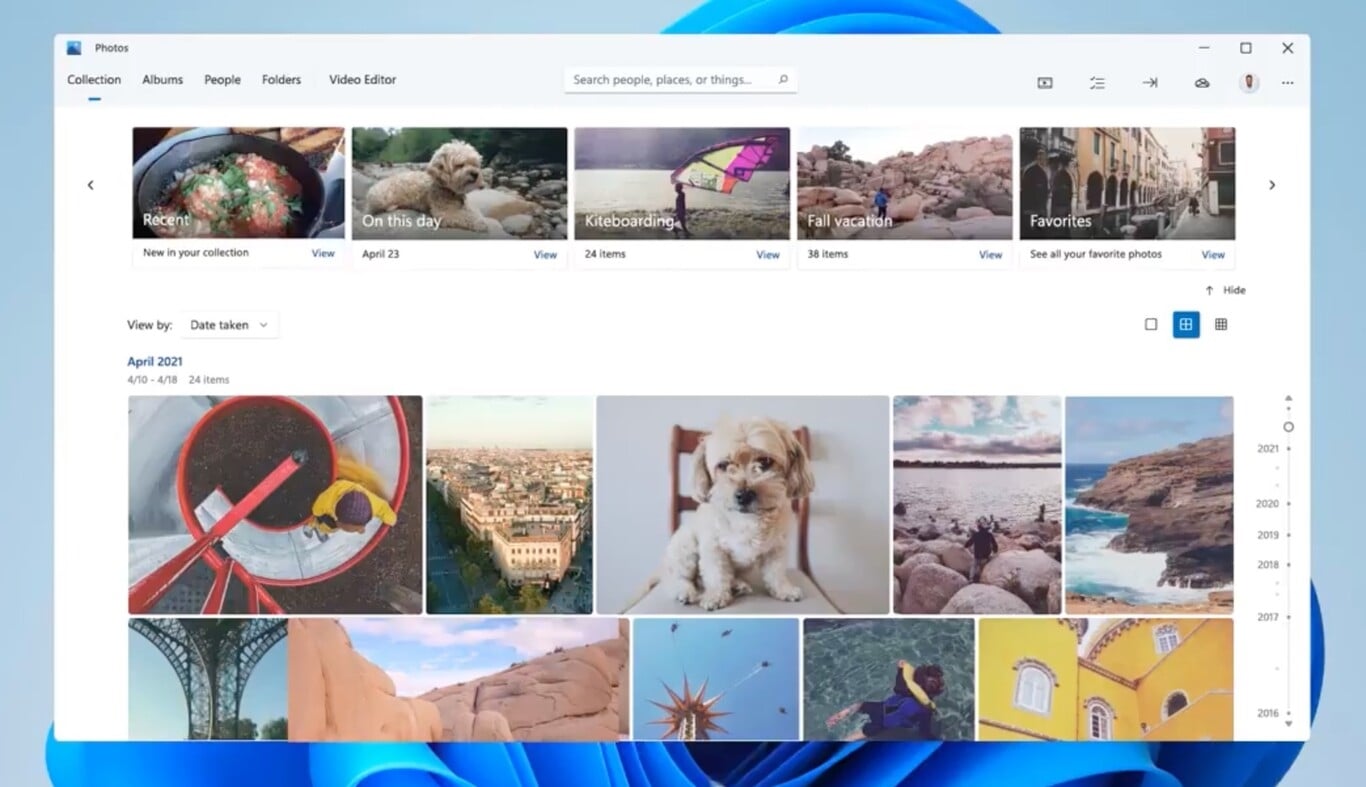This screenshot has width=1366, height=787.
Task: Click the timeline scroll position circle handle
Action: pos(1288,427)
